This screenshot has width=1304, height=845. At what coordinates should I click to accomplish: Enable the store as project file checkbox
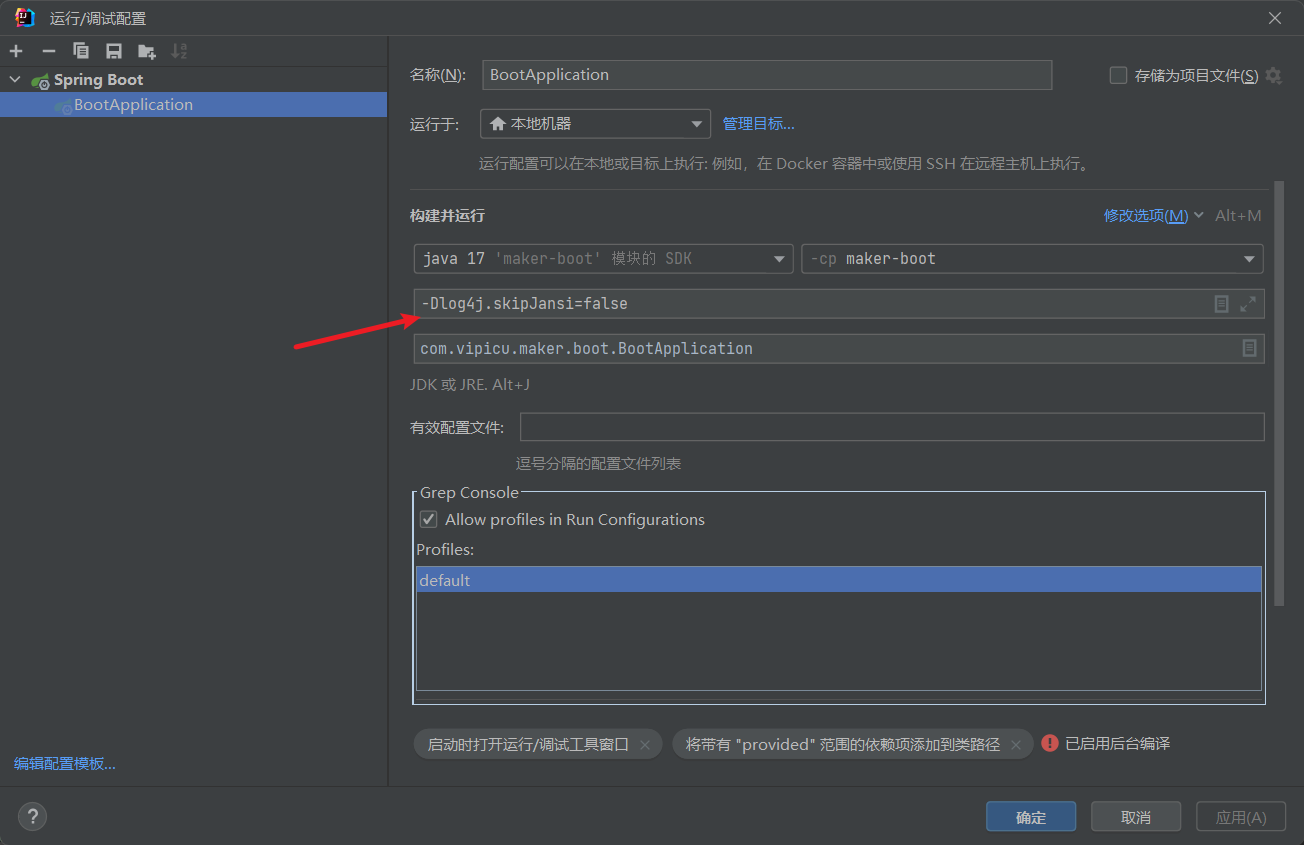point(1119,76)
